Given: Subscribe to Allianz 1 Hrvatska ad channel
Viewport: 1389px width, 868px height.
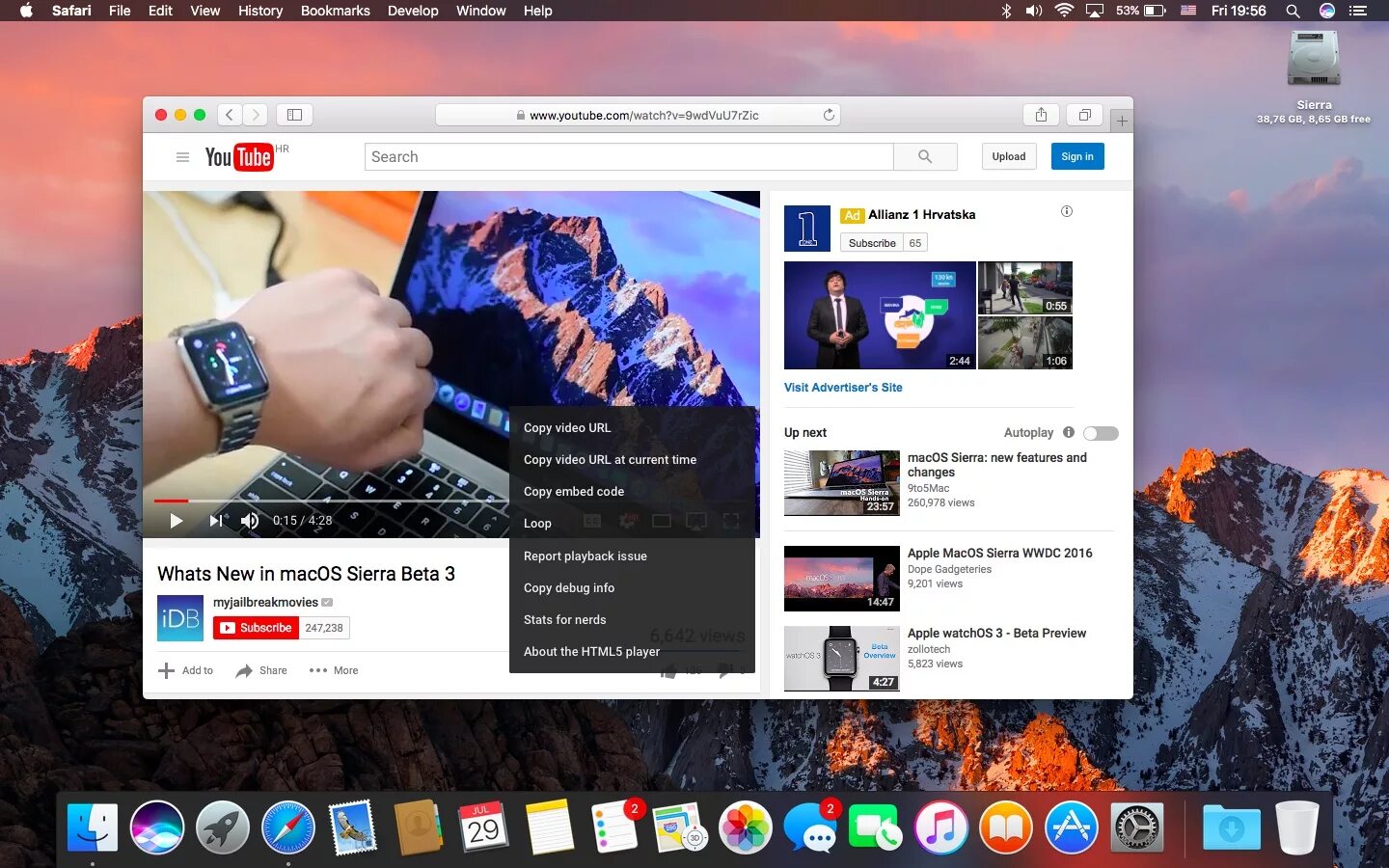Looking at the screenshot, I should pos(872,243).
